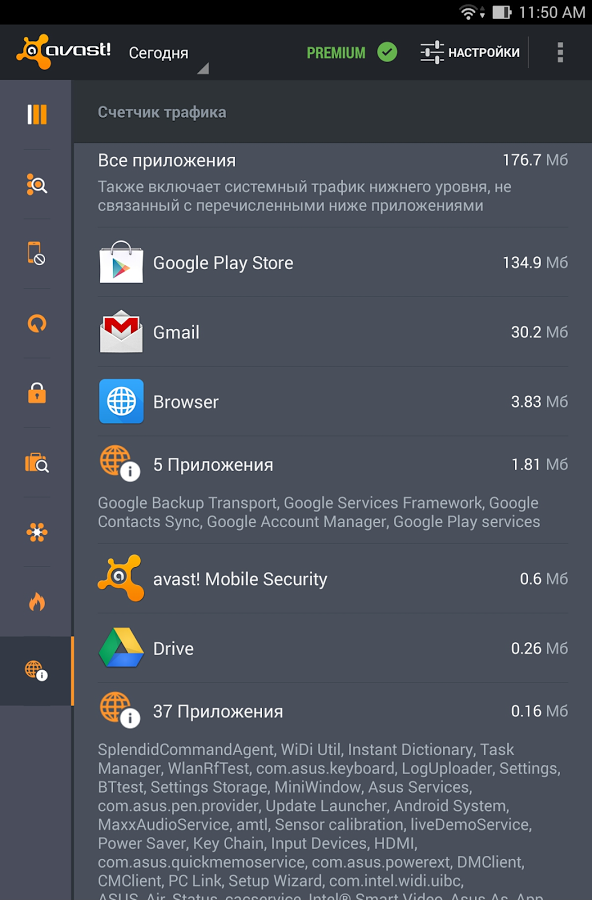Open the Сегодня period dropdown
The width and height of the screenshot is (592, 900).
pyautogui.click(x=163, y=58)
